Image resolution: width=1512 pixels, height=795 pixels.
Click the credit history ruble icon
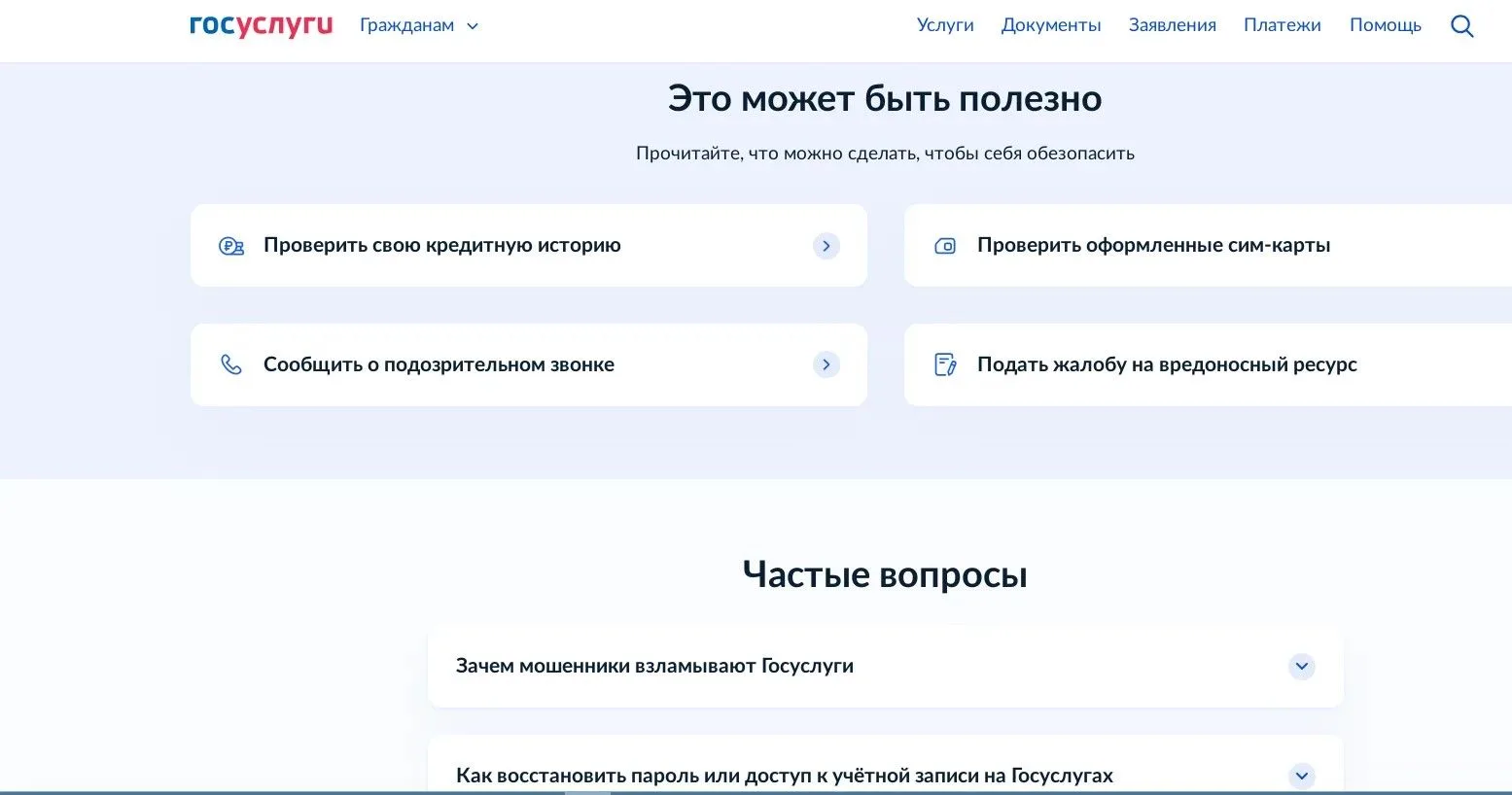coord(231,246)
